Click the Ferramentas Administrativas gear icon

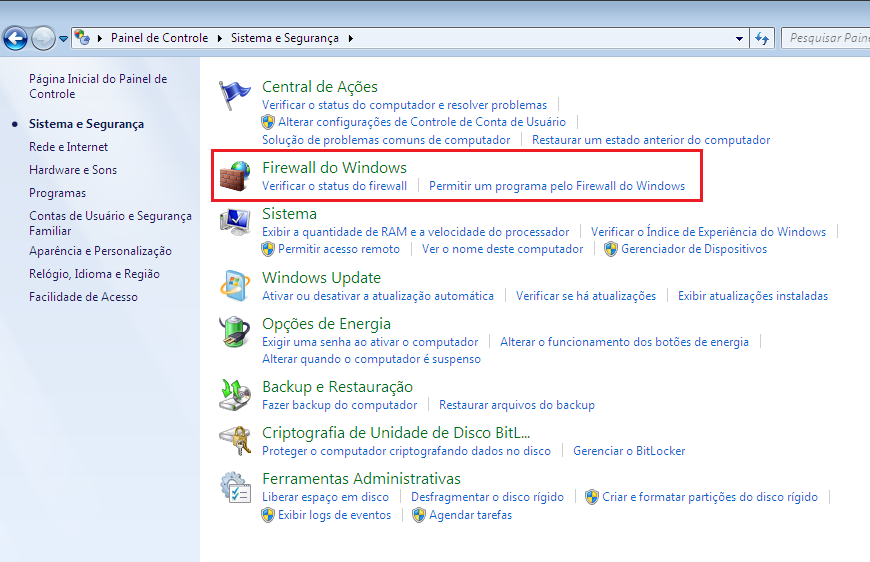pyautogui.click(x=235, y=487)
